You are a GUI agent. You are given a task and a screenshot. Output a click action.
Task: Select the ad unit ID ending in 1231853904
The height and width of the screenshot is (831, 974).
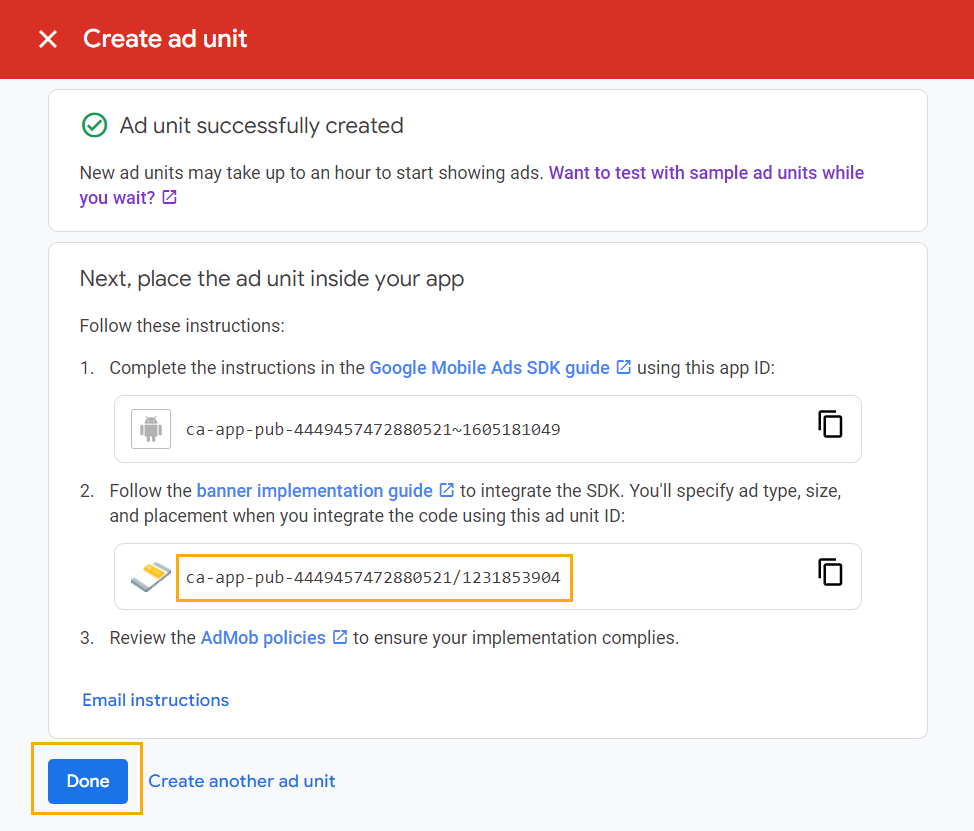(x=373, y=578)
